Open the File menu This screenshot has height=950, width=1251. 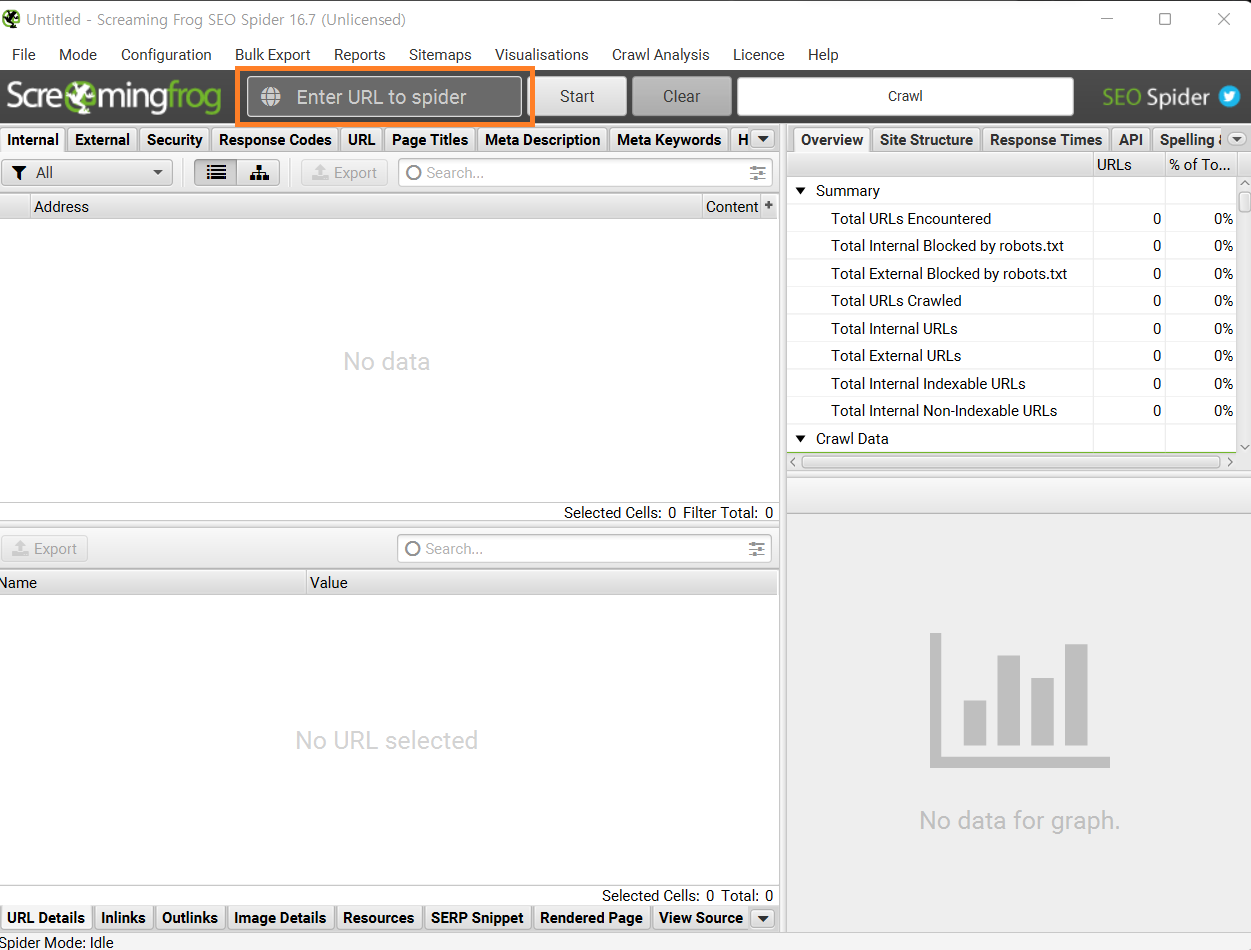click(x=24, y=55)
